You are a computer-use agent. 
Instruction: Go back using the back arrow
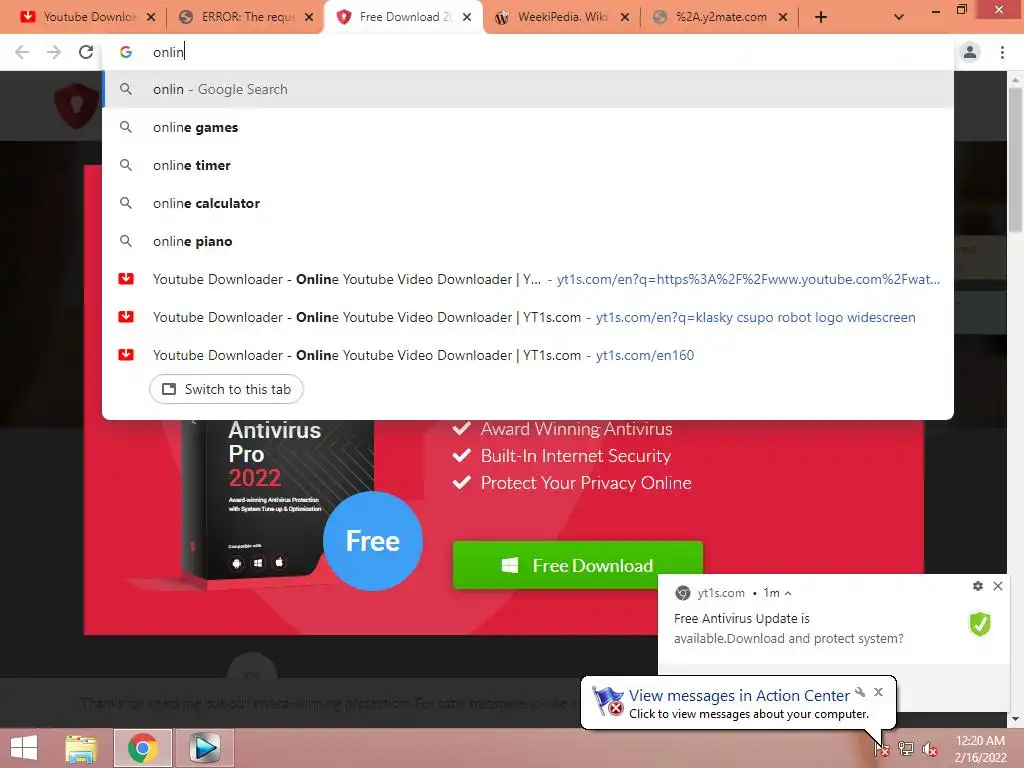pyautogui.click(x=22, y=52)
